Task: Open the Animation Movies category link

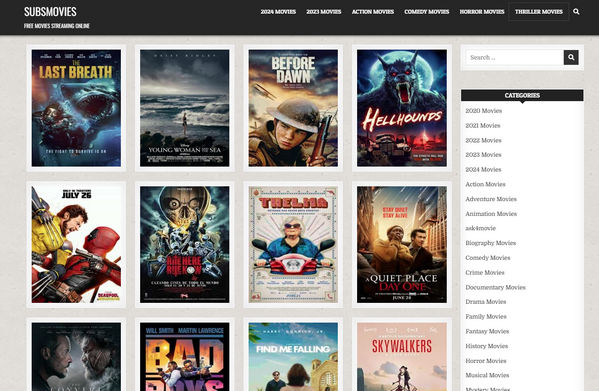Action: [491, 214]
